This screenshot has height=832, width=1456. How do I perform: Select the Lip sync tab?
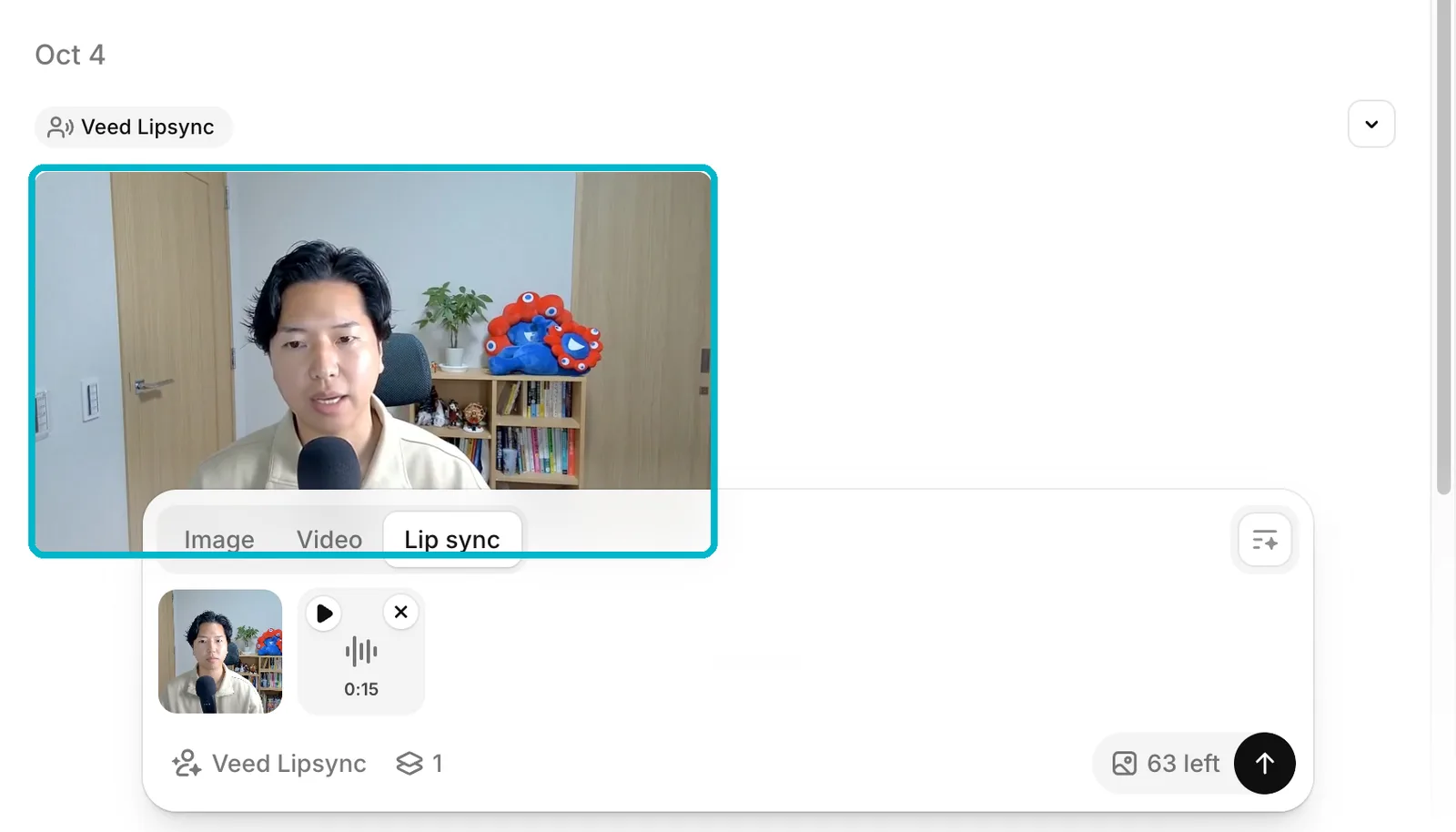pos(452,540)
